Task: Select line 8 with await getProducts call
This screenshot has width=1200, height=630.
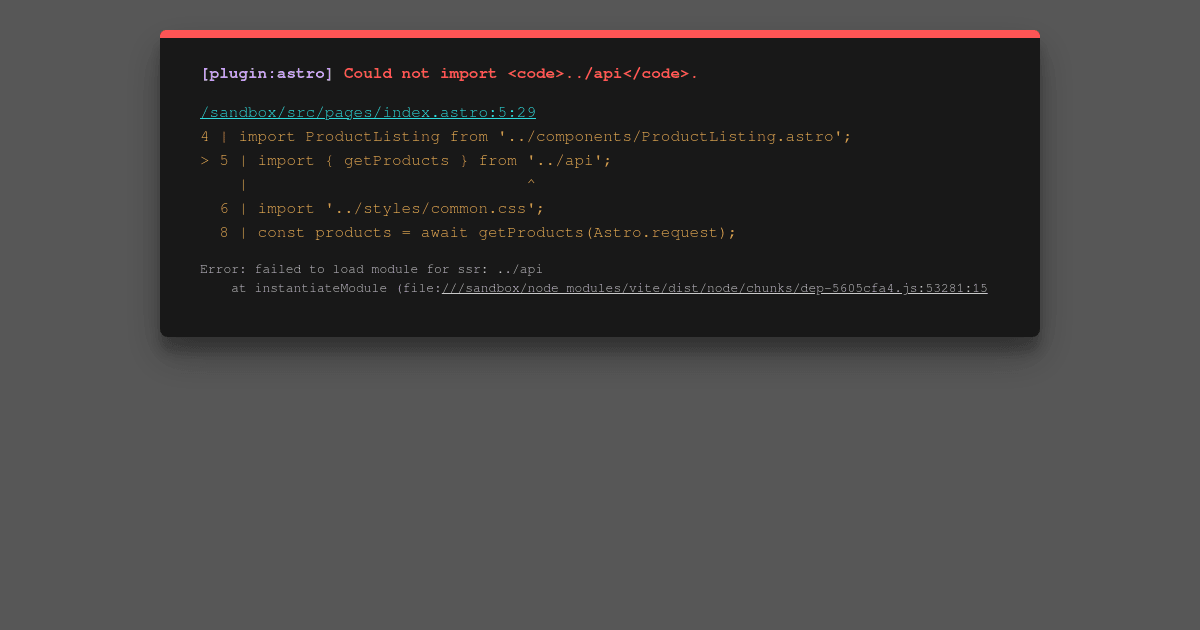Action: click(x=495, y=232)
